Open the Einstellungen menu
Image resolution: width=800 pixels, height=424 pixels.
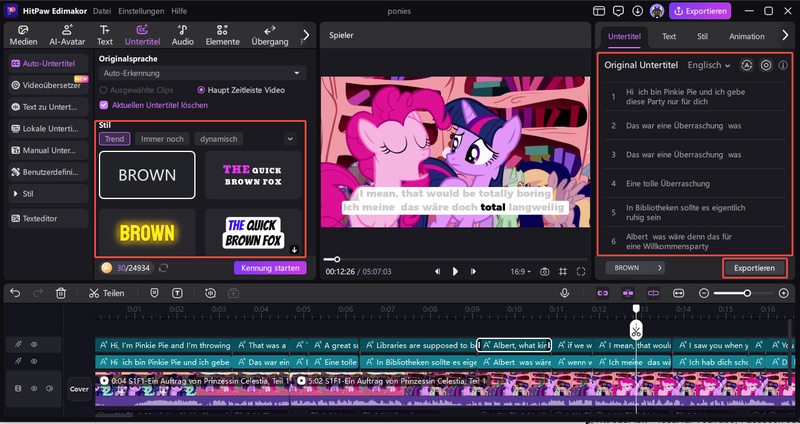tap(141, 11)
